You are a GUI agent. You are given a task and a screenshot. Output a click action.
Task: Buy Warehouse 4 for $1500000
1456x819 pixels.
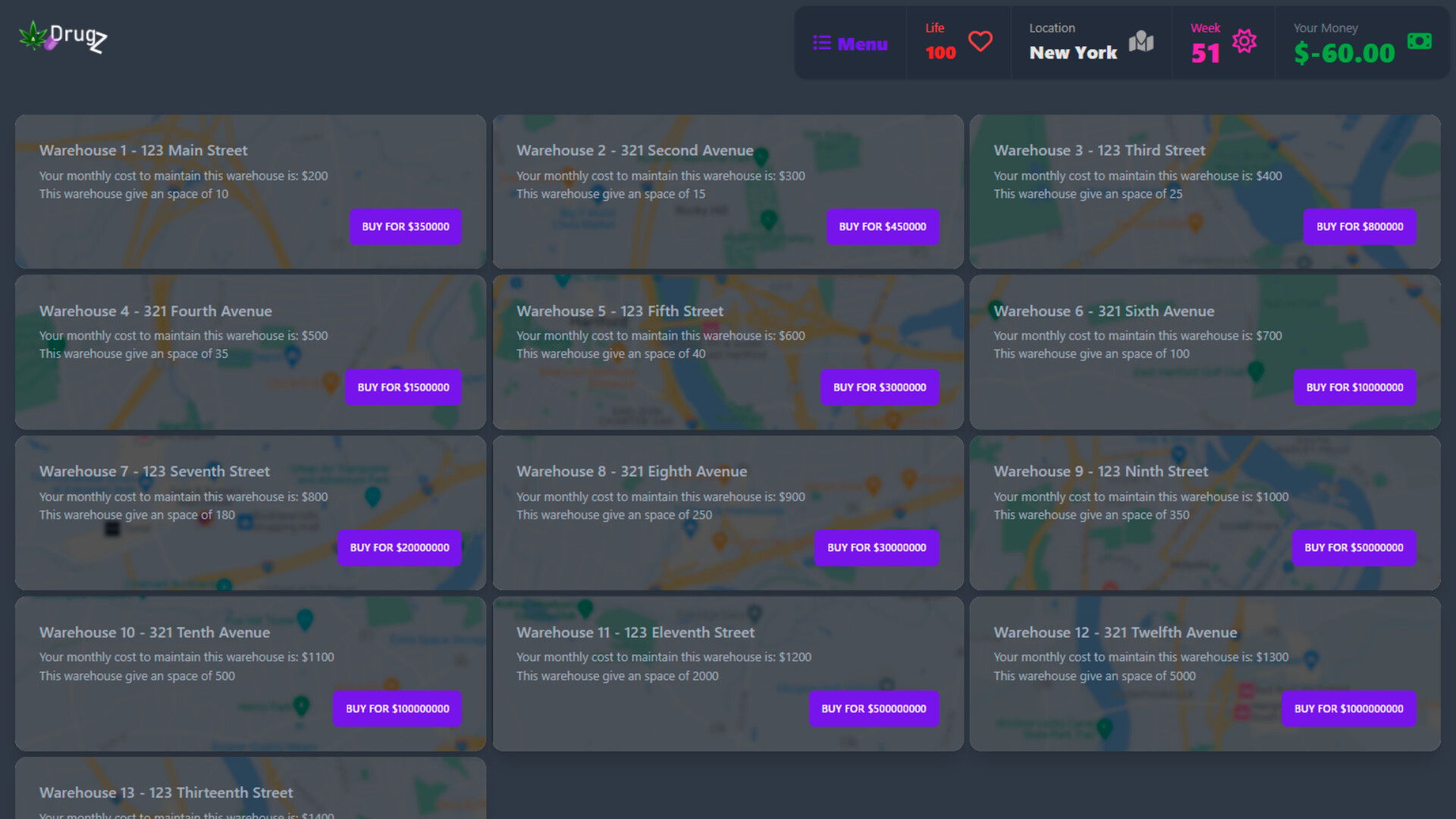coord(403,387)
